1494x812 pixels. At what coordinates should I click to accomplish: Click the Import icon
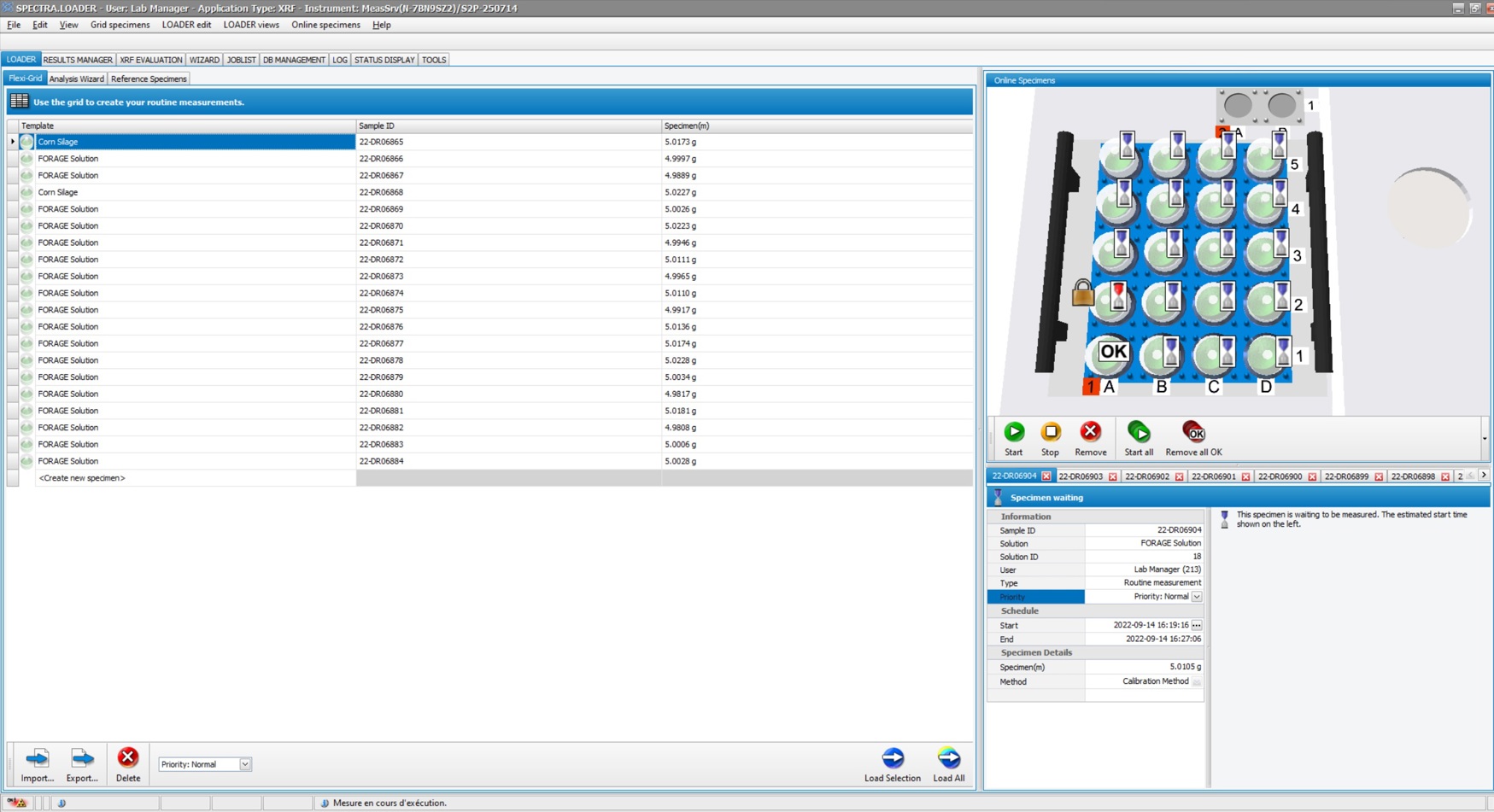point(37,759)
